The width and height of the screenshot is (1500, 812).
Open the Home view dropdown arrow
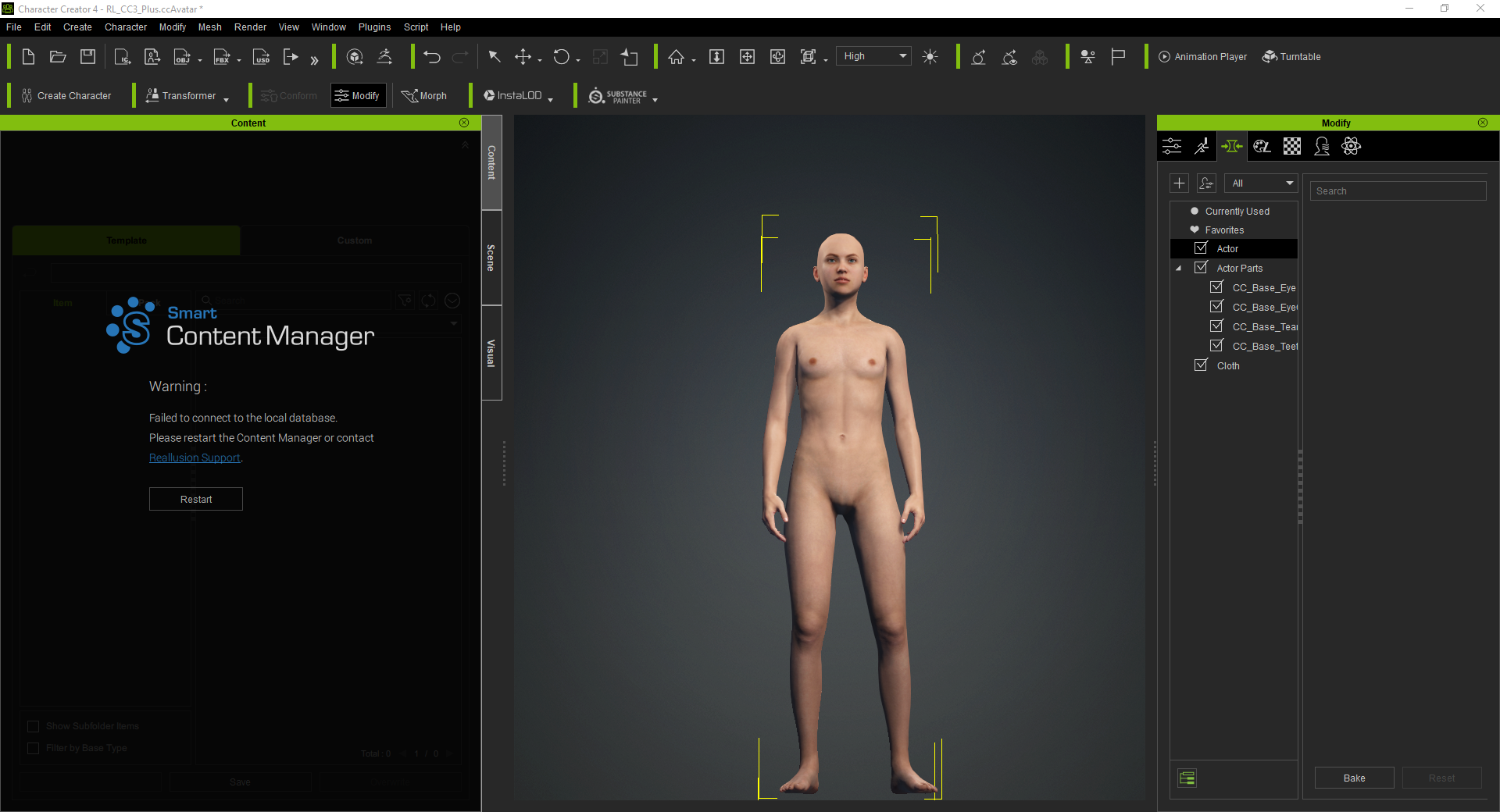point(694,60)
